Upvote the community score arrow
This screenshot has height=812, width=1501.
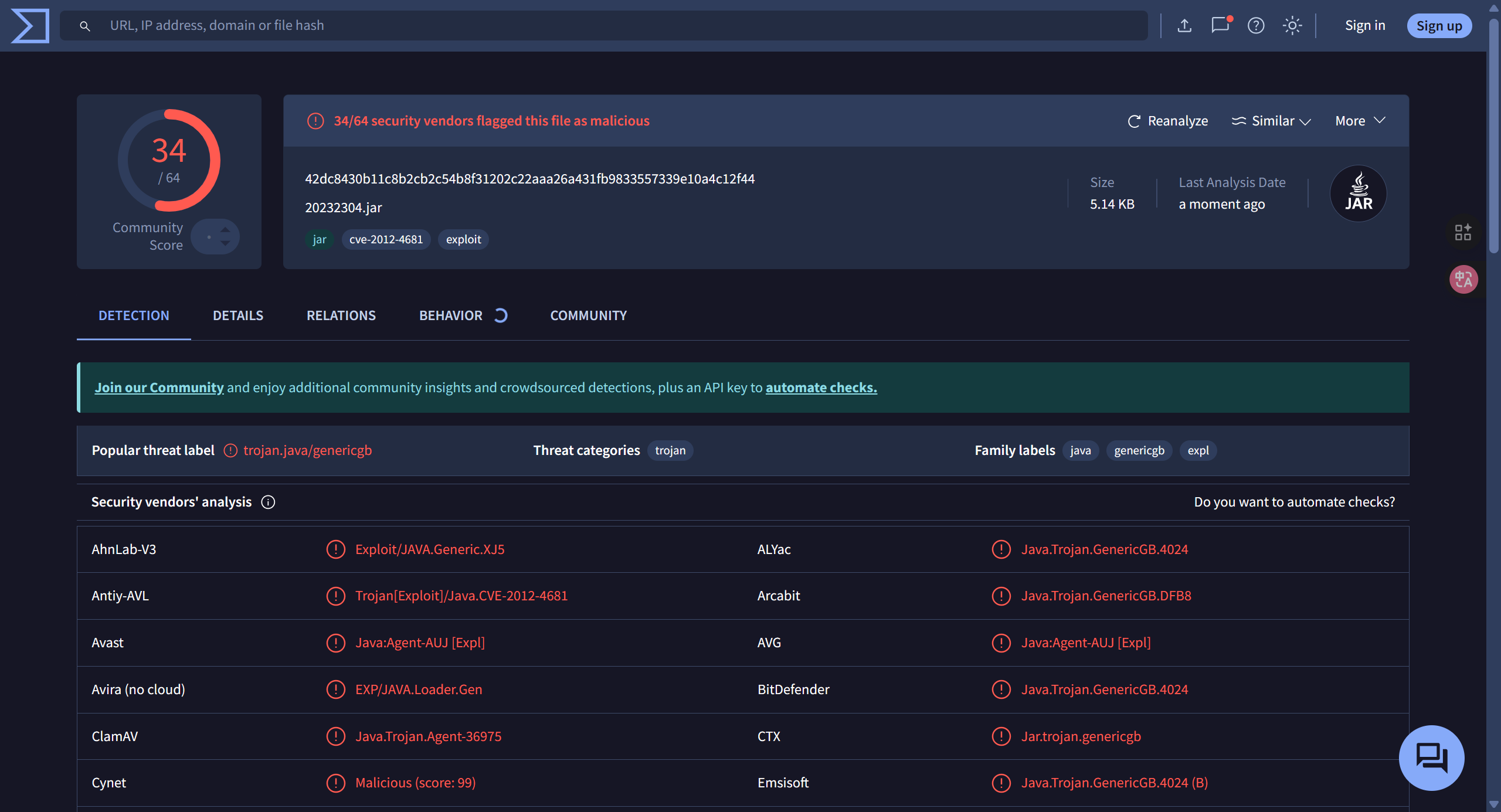pyautogui.click(x=225, y=230)
